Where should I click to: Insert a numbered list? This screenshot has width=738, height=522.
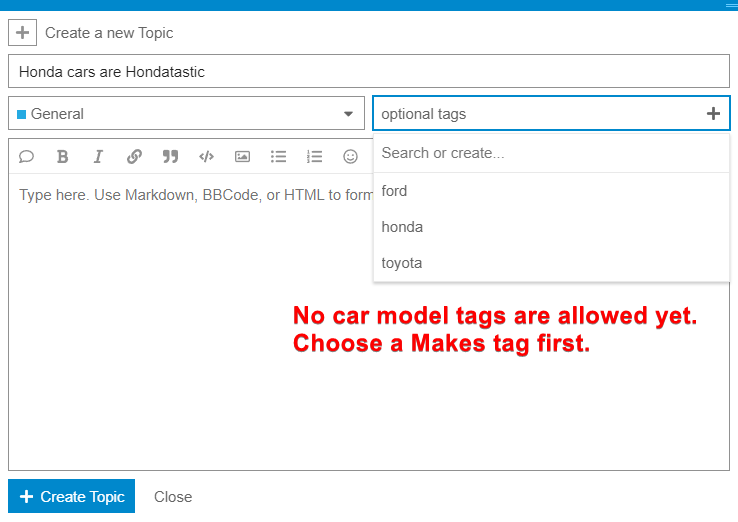[314, 156]
